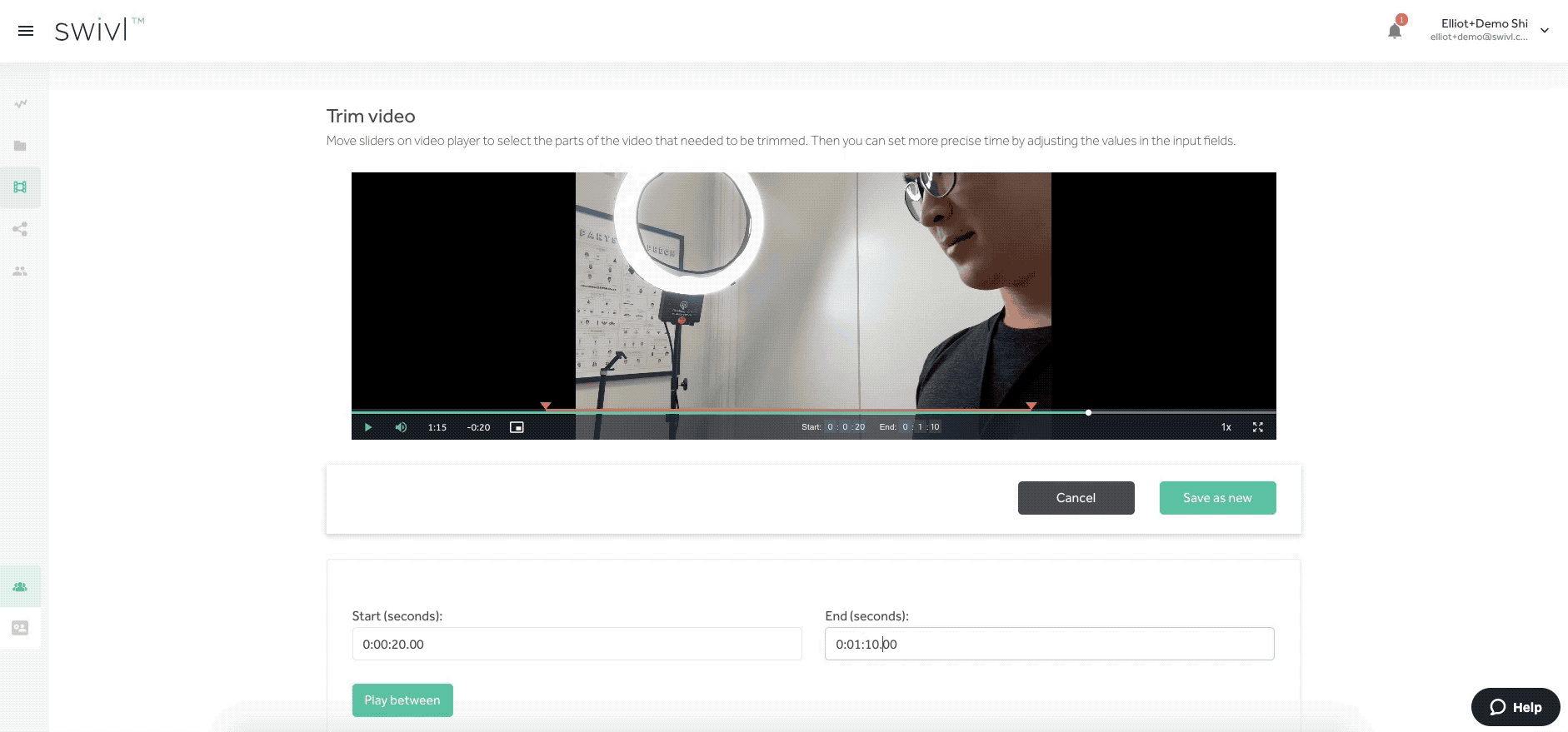Open the 1x playback speed selector
This screenshot has width=1568, height=732.
[x=1226, y=427]
